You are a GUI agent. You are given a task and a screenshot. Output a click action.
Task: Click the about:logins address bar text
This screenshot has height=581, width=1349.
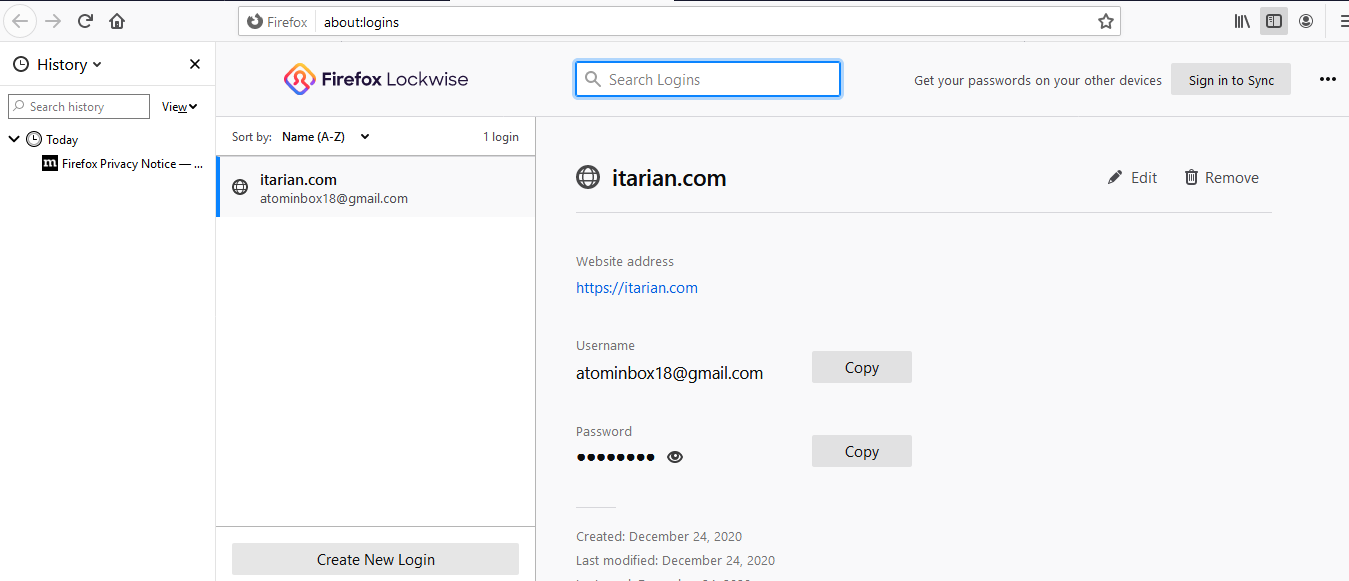tap(361, 22)
